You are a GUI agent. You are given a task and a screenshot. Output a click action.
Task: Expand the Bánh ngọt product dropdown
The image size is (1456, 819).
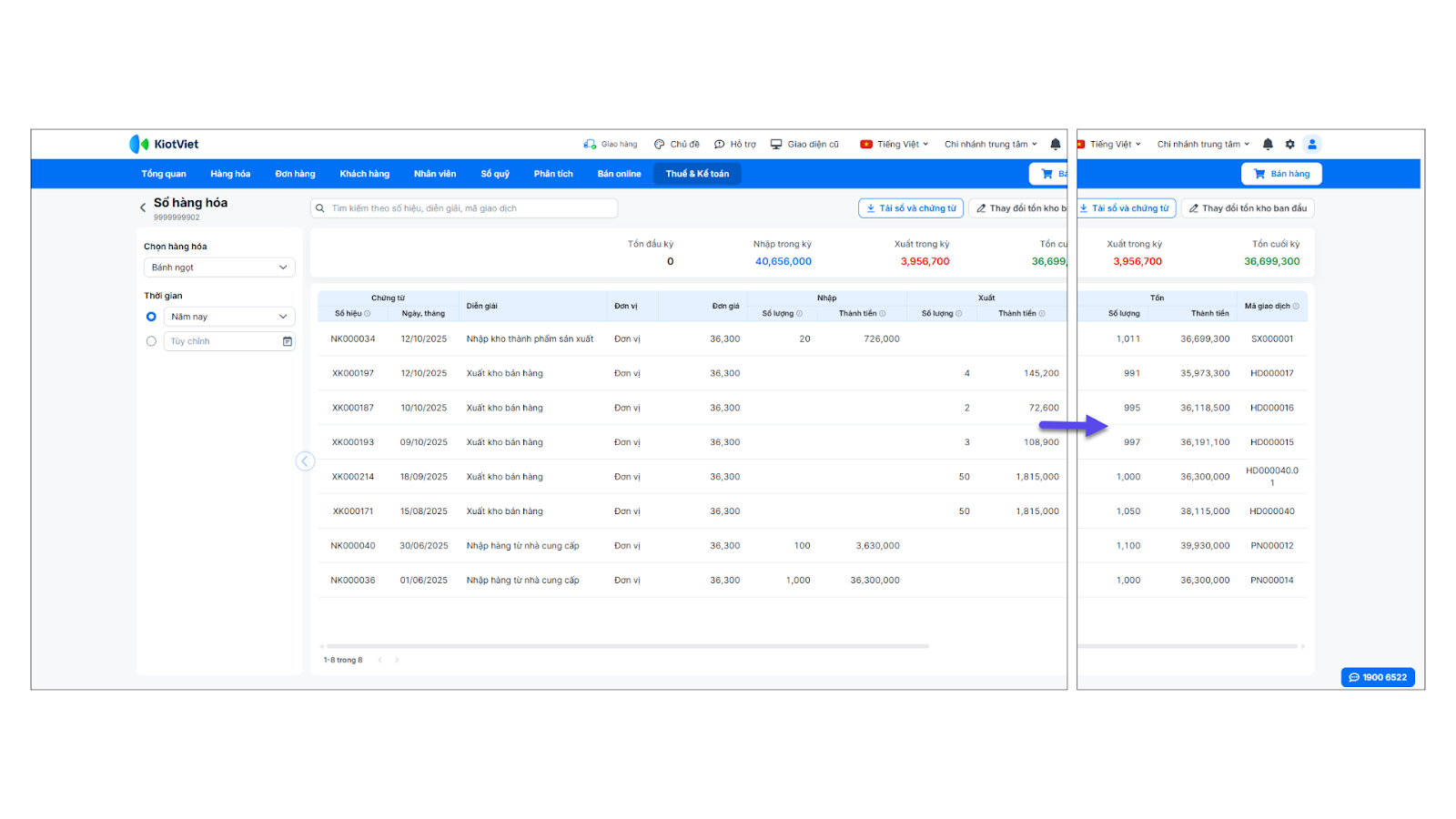point(219,268)
